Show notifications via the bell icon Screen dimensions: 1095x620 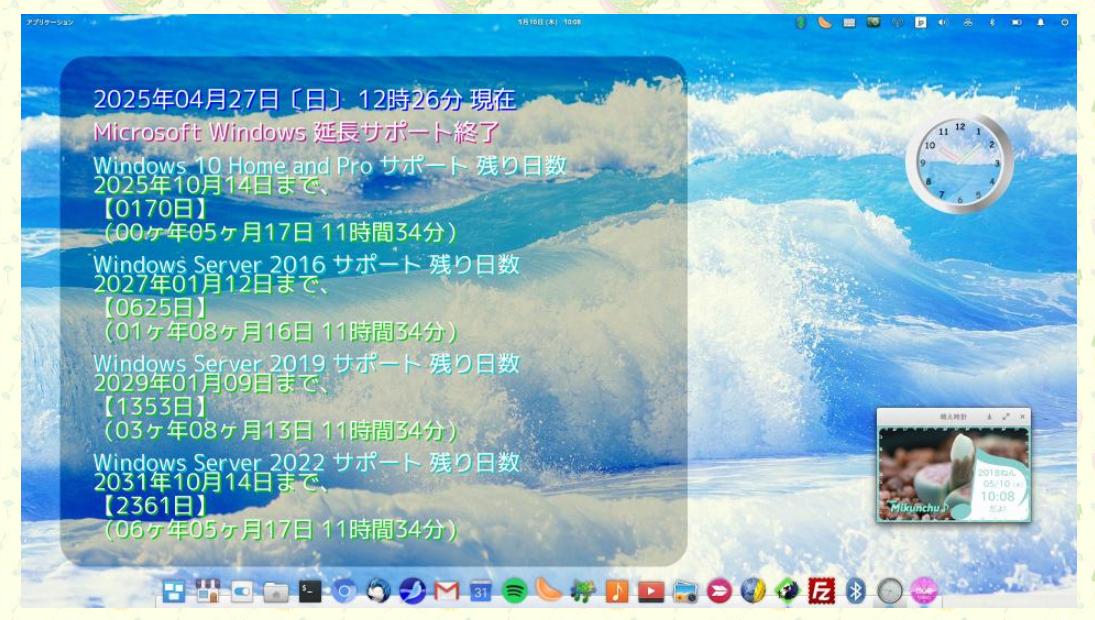click(x=1041, y=22)
